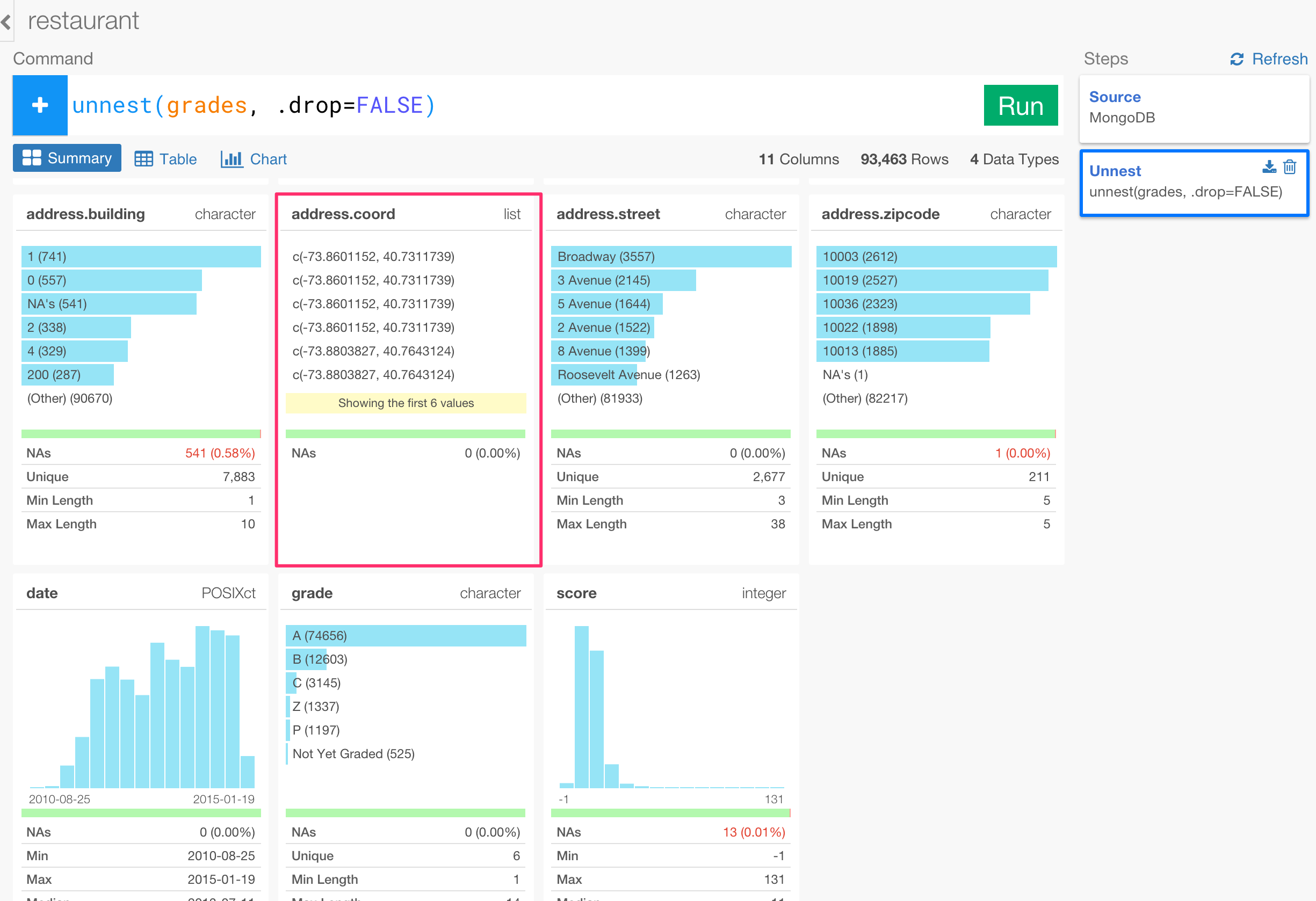Click the back chevron beside restaurant

pos(6,21)
